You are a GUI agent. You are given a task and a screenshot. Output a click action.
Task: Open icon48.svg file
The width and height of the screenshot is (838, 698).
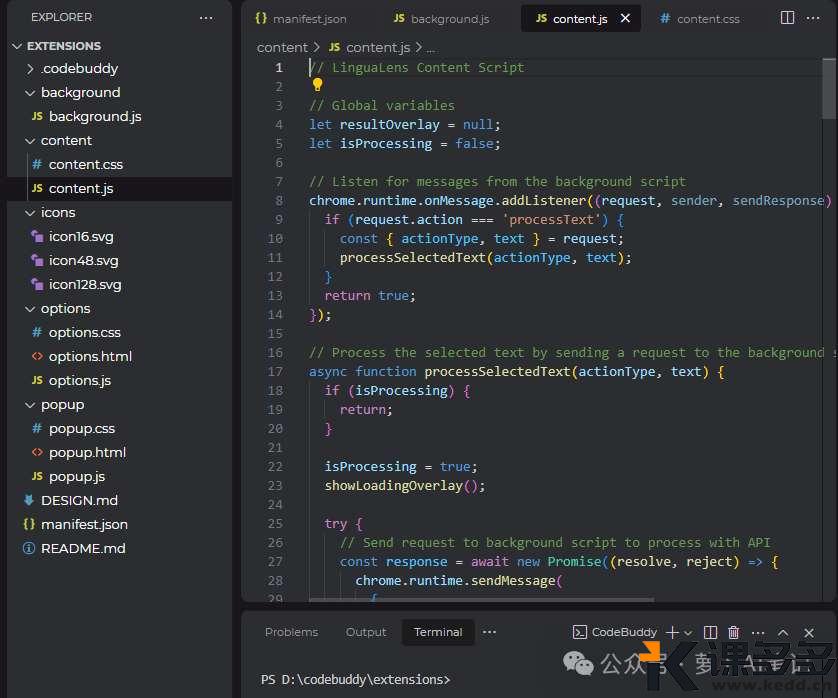click(83, 261)
